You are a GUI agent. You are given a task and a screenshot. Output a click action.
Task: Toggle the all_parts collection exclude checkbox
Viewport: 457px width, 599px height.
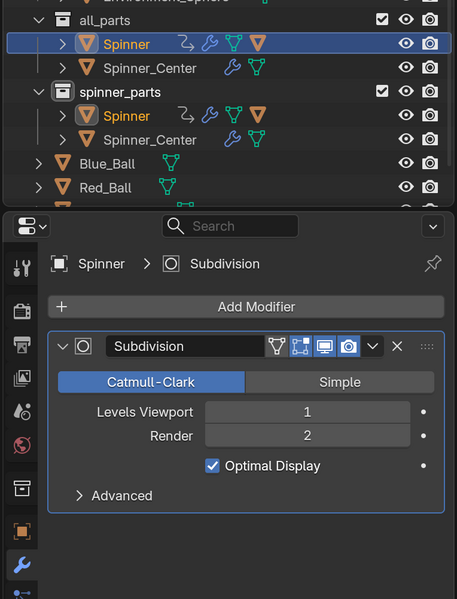pyautogui.click(x=382, y=19)
